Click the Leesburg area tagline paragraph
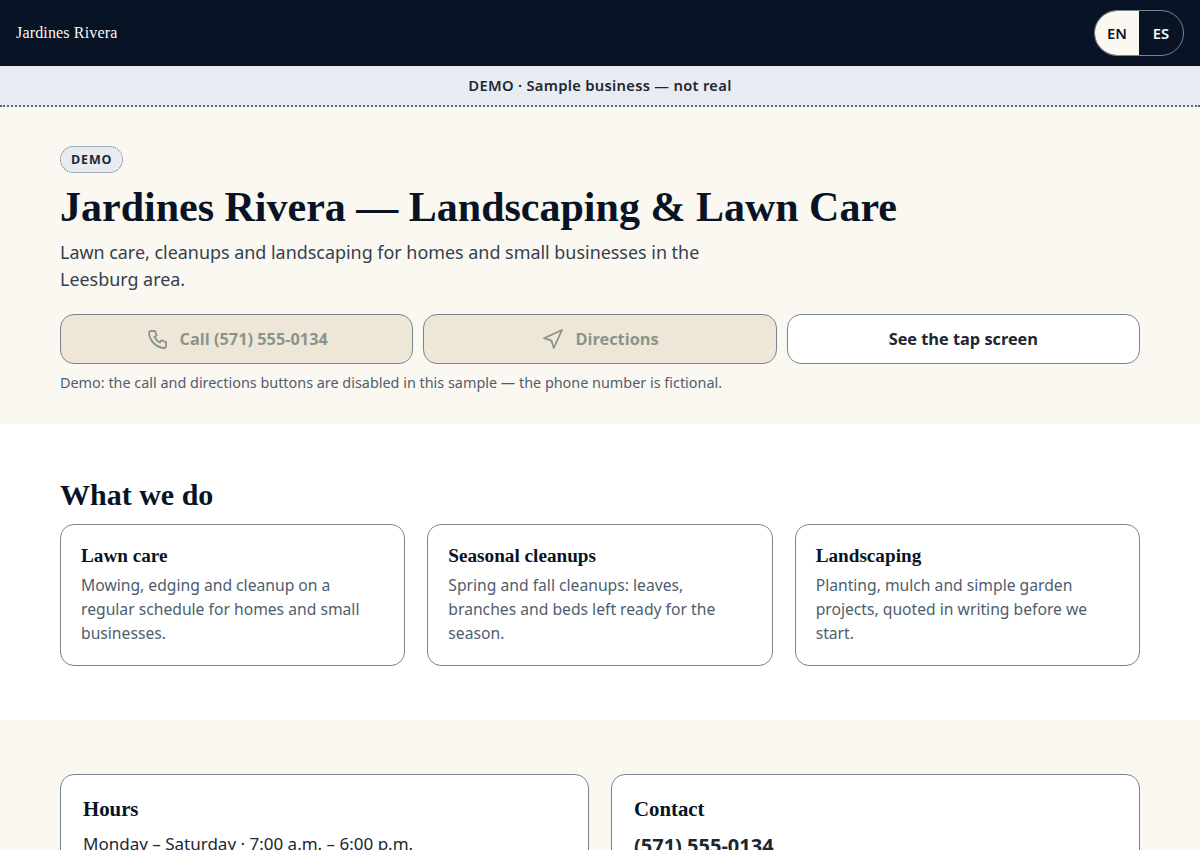The image size is (1200, 850). (380, 266)
